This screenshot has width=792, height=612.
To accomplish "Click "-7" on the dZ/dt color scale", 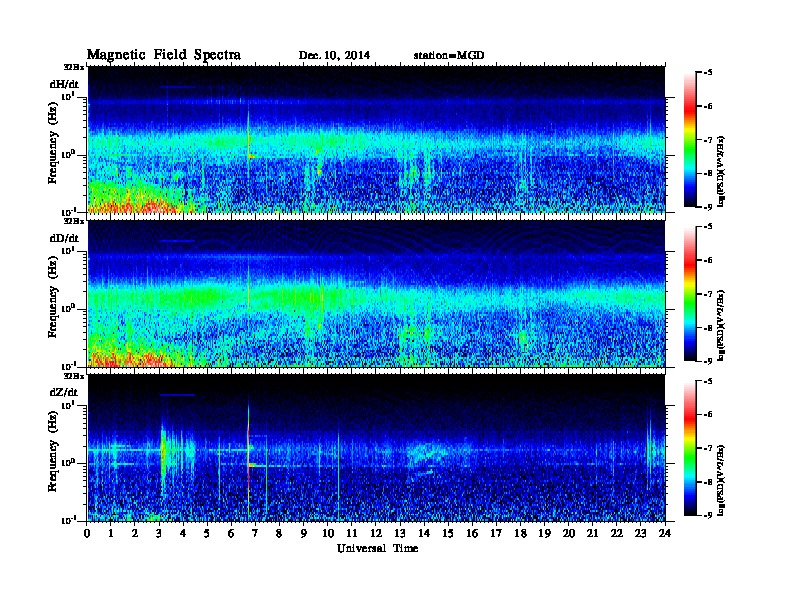I will (x=708, y=448).
